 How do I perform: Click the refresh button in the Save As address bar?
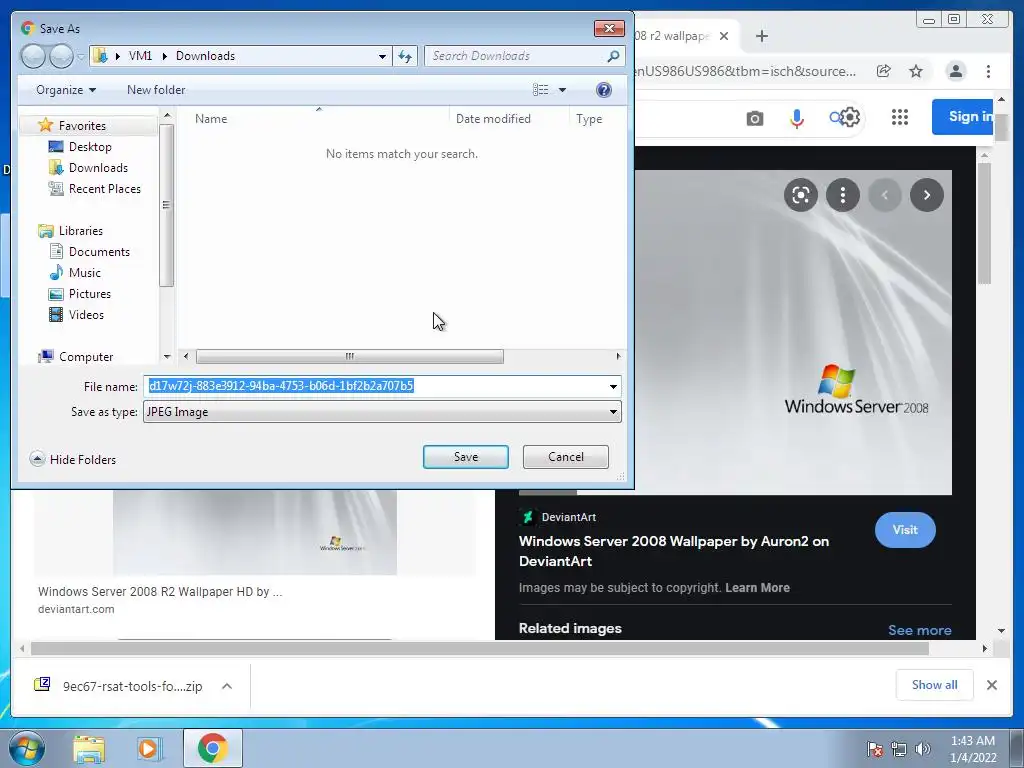click(405, 56)
